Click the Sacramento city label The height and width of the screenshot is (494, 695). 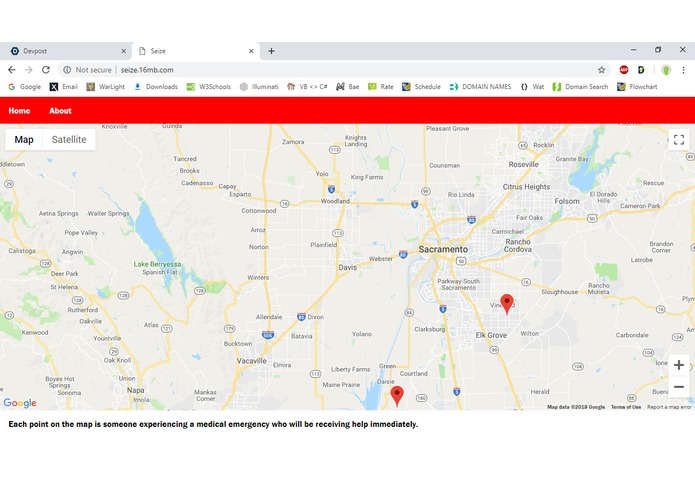pos(443,249)
